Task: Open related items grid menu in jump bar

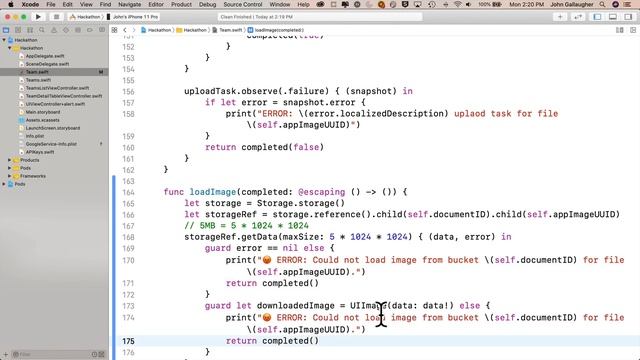Action: (115, 30)
